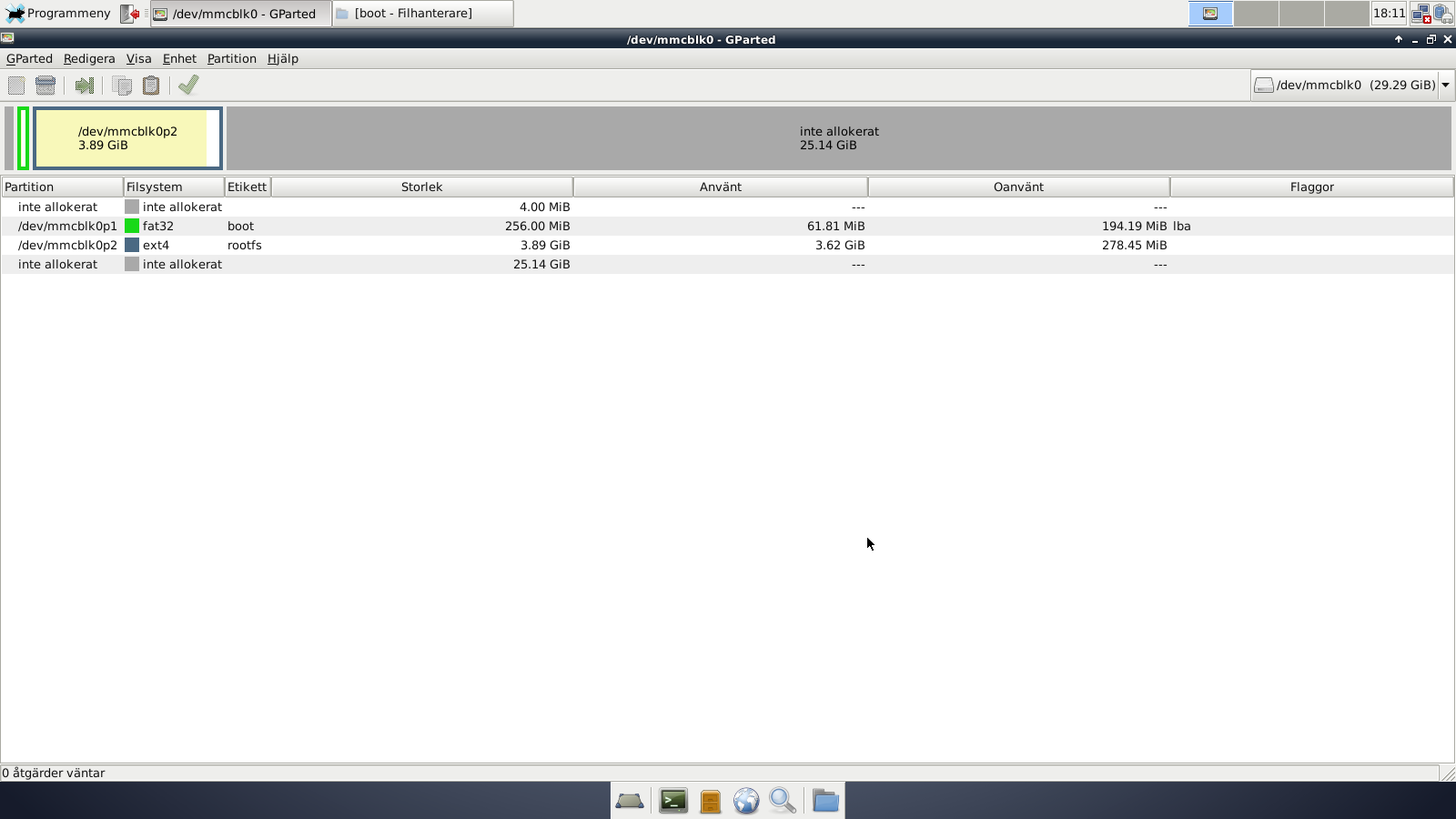This screenshot has height=819, width=1456.
Task: Click the 'lba' flag cell
Action: [x=1181, y=226]
